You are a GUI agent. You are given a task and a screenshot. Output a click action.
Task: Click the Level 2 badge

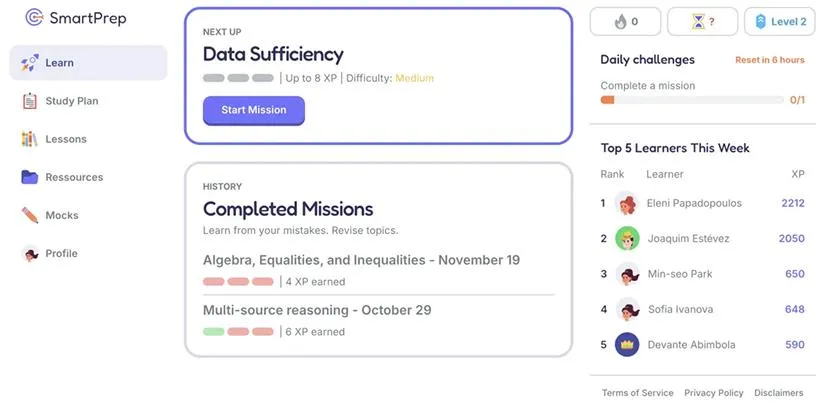(780, 21)
